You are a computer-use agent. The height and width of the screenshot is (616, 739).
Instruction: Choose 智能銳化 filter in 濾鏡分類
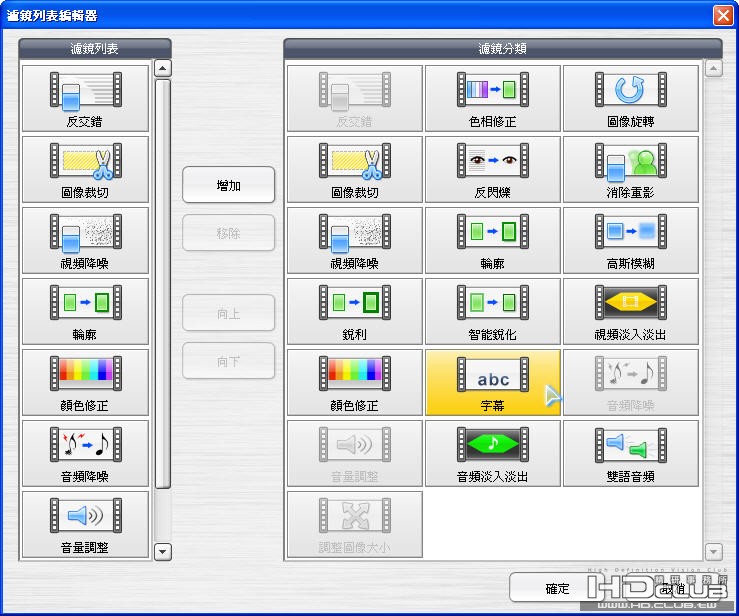(493, 312)
